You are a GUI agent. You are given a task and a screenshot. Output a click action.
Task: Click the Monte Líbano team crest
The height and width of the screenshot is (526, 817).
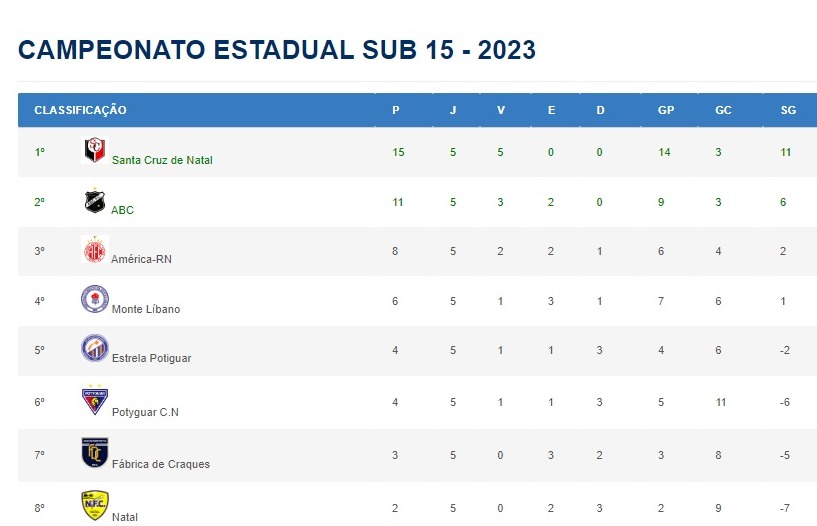click(95, 299)
